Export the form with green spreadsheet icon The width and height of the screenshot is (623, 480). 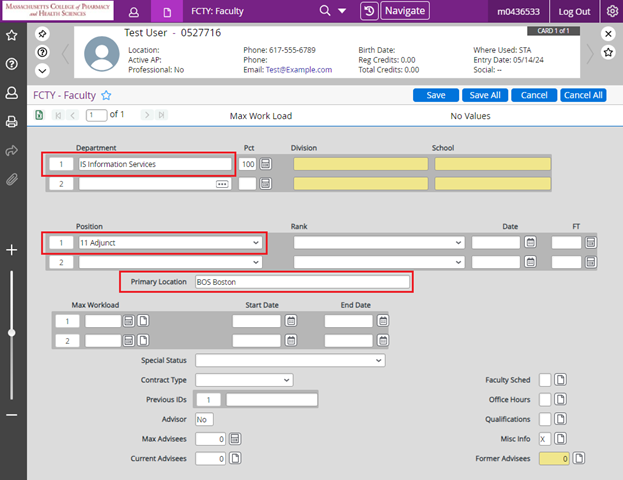tap(40, 115)
